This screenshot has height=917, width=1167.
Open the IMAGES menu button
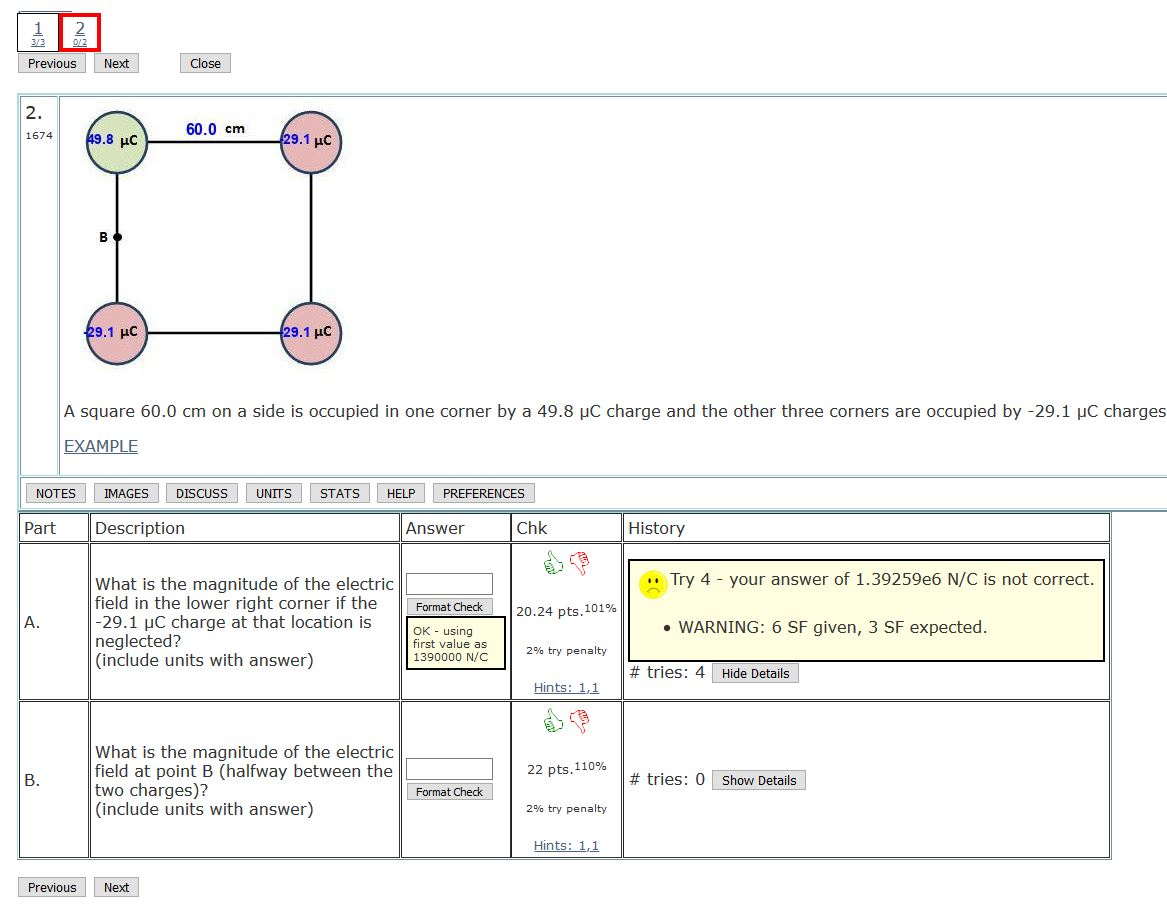coord(126,493)
